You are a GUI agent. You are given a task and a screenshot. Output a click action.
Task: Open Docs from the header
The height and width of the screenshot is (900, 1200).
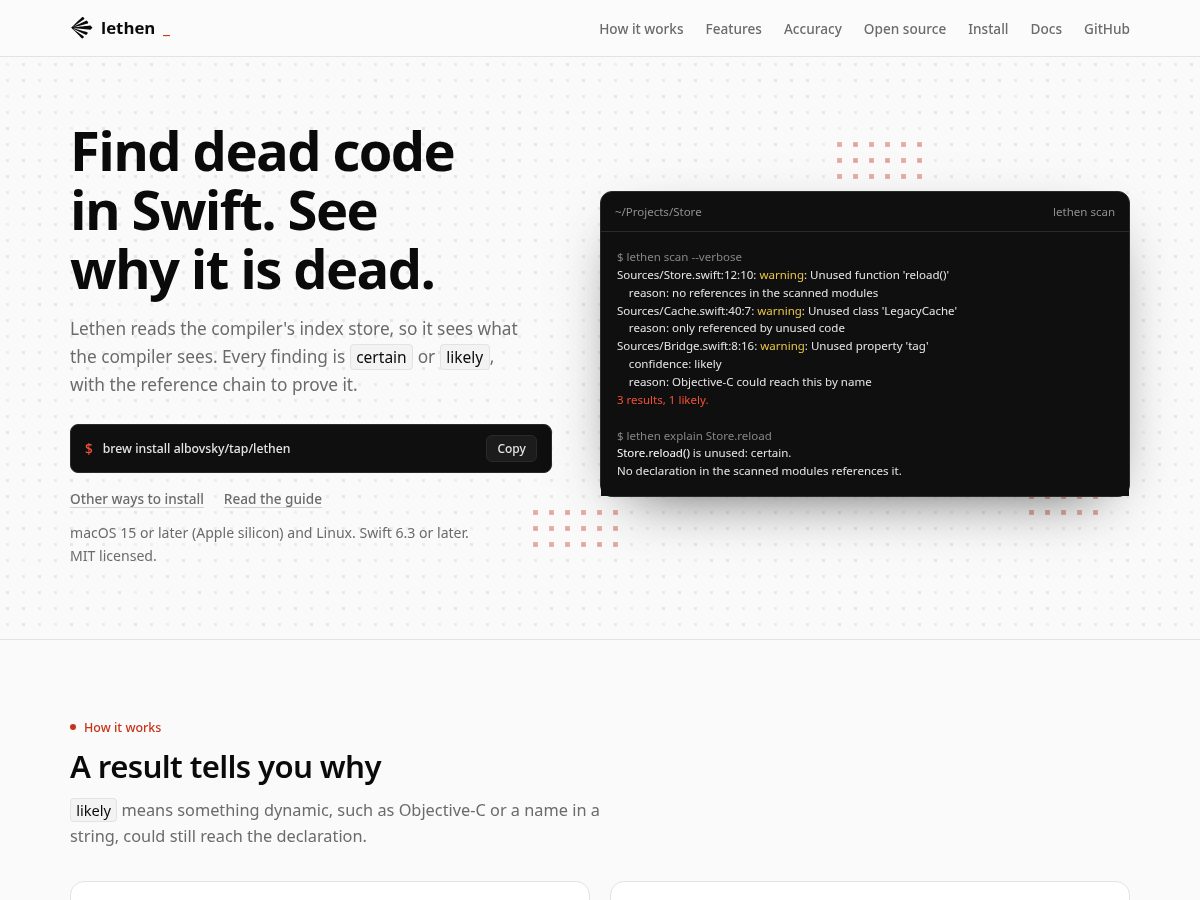[x=1046, y=29]
